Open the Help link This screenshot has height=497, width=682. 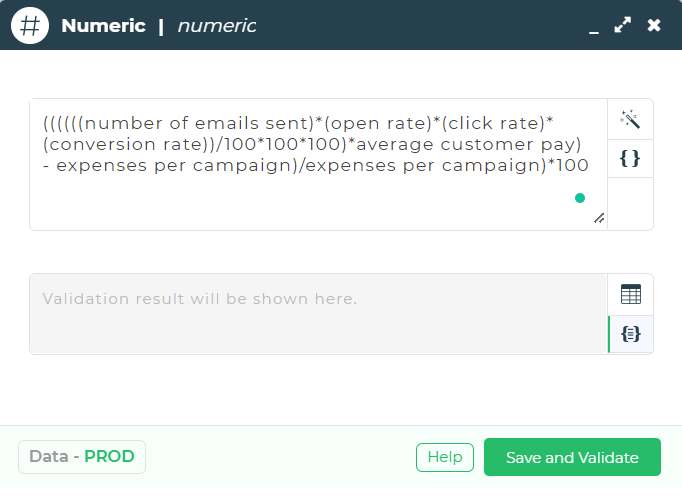click(445, 457)
